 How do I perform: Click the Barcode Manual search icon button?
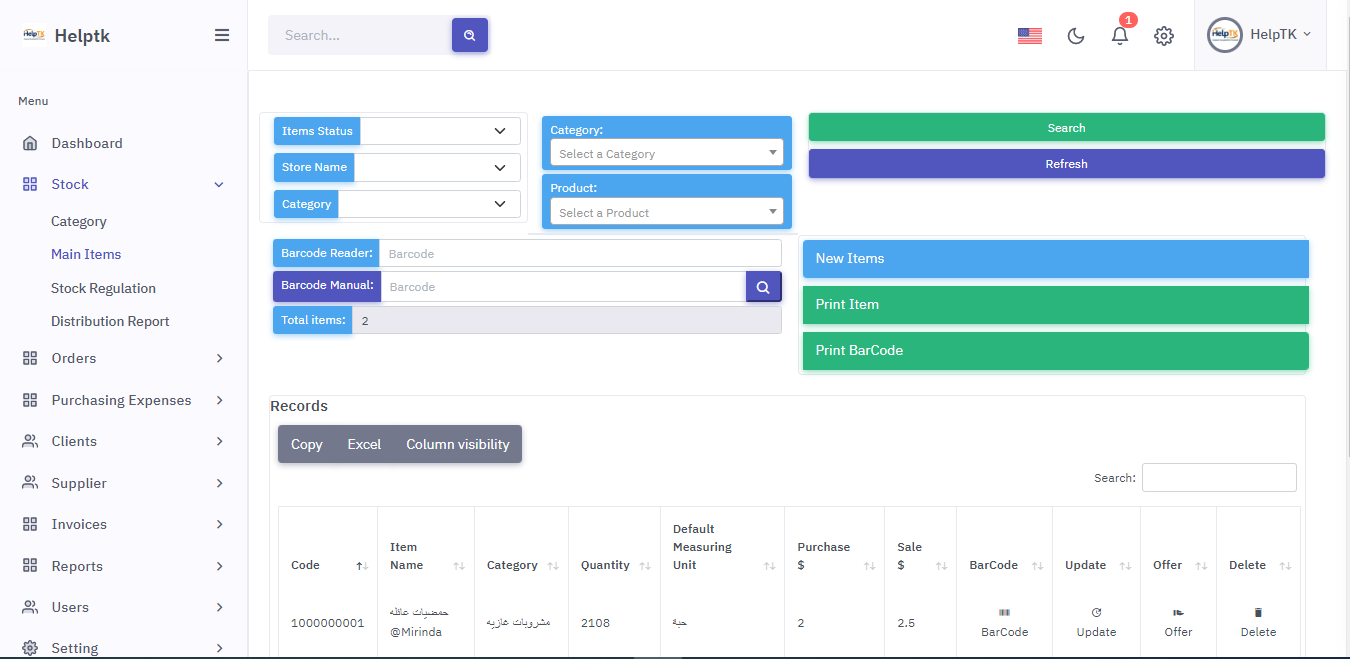[x=763, y=287]
